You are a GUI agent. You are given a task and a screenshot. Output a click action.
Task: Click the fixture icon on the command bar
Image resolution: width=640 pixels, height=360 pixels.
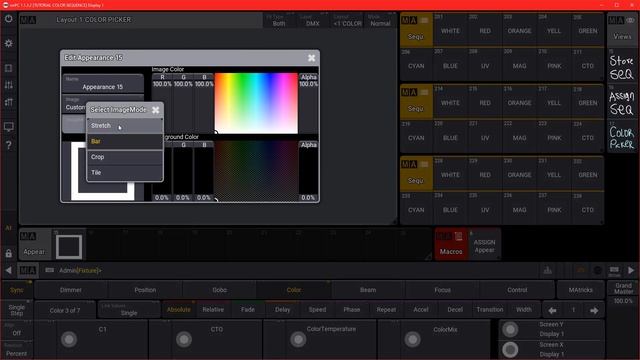(x=548, y=270)
